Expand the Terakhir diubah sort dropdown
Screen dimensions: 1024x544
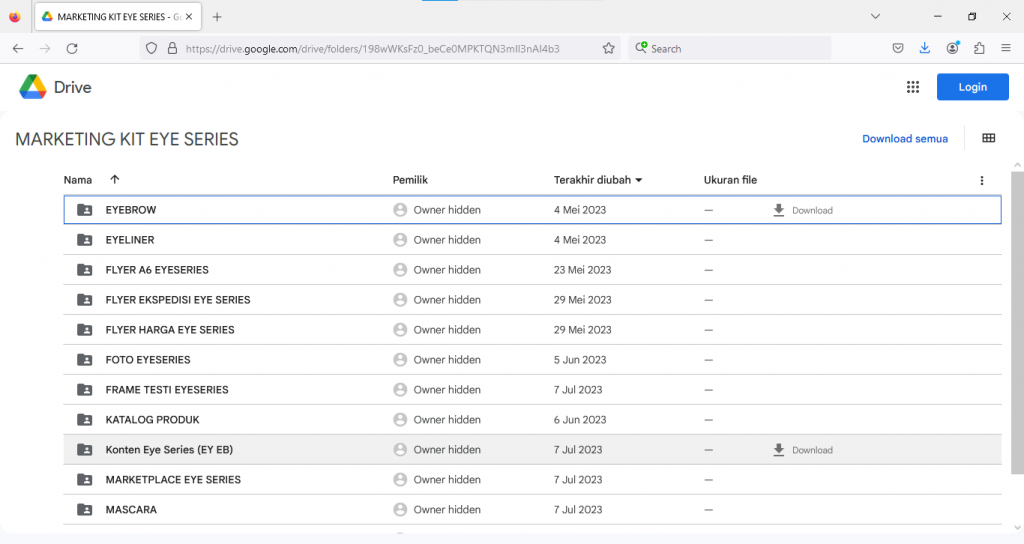click(638, 180)
